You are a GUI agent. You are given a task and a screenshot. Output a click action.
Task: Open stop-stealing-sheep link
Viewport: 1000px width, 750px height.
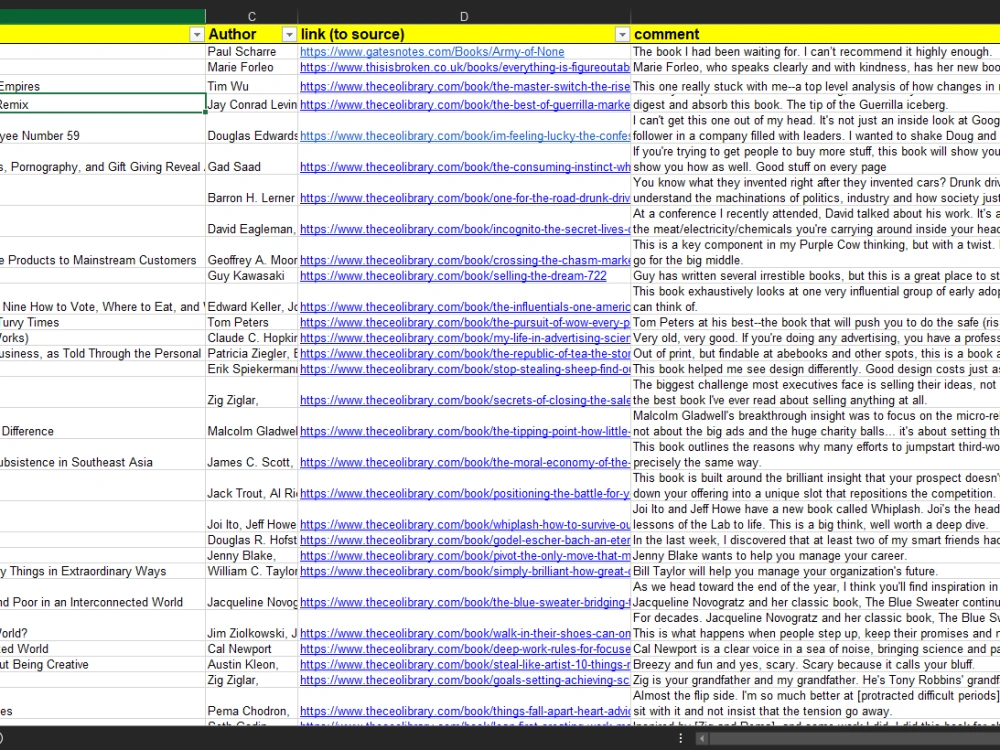(x=464, y=369)
